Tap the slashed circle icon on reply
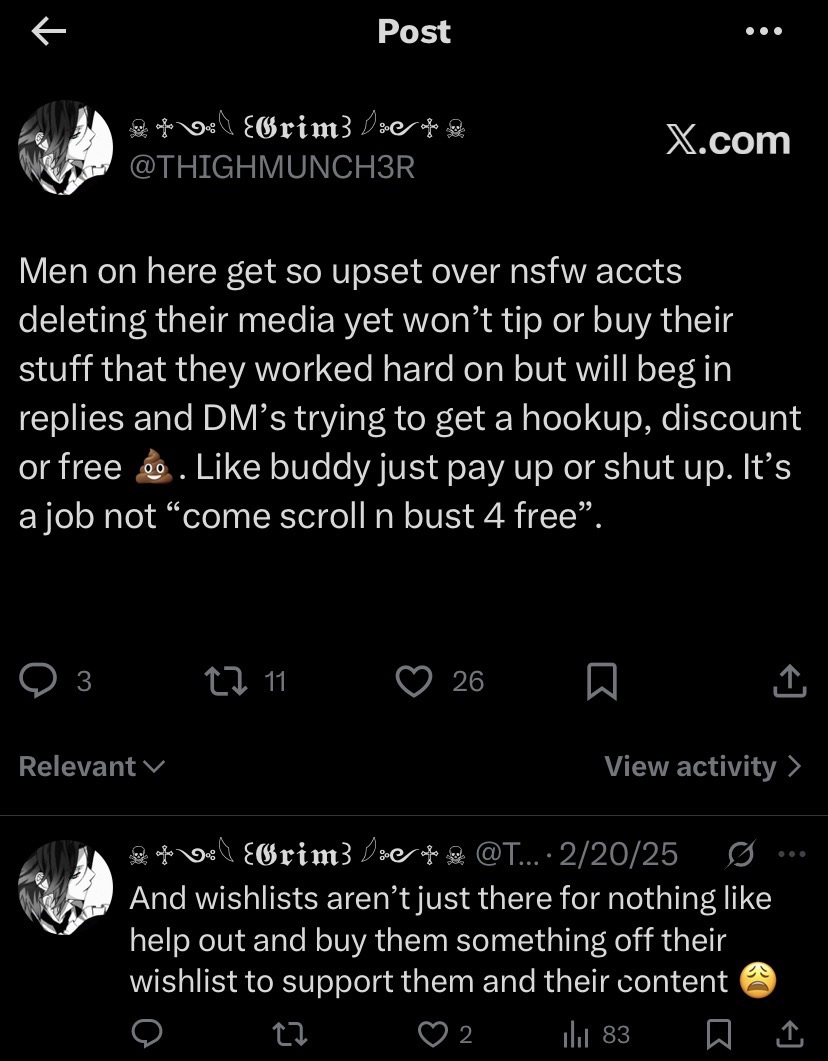Viewport: 828px width, 1061px height. [x=743, y=854]
